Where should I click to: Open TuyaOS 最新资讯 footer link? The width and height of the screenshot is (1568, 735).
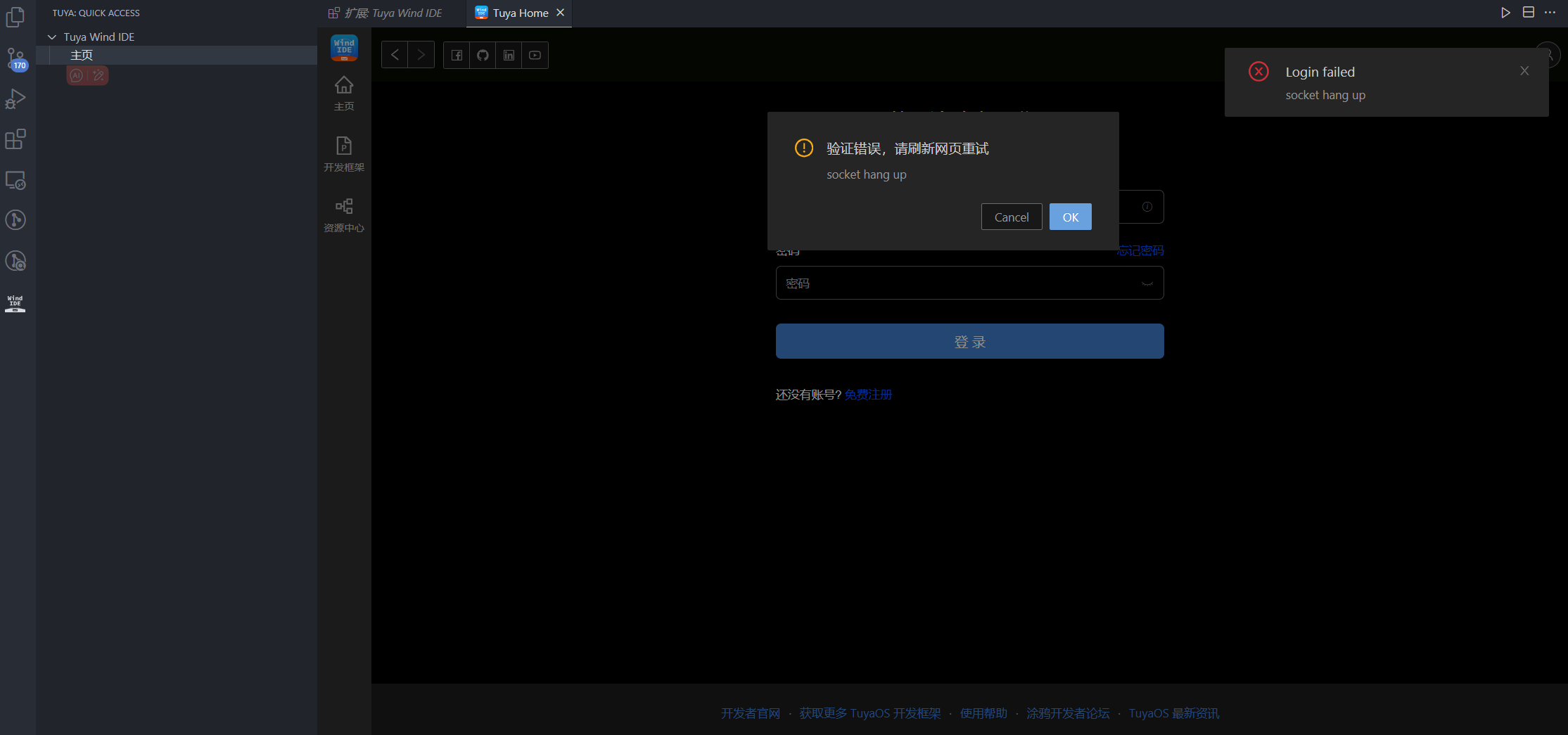click(1174, 713)
